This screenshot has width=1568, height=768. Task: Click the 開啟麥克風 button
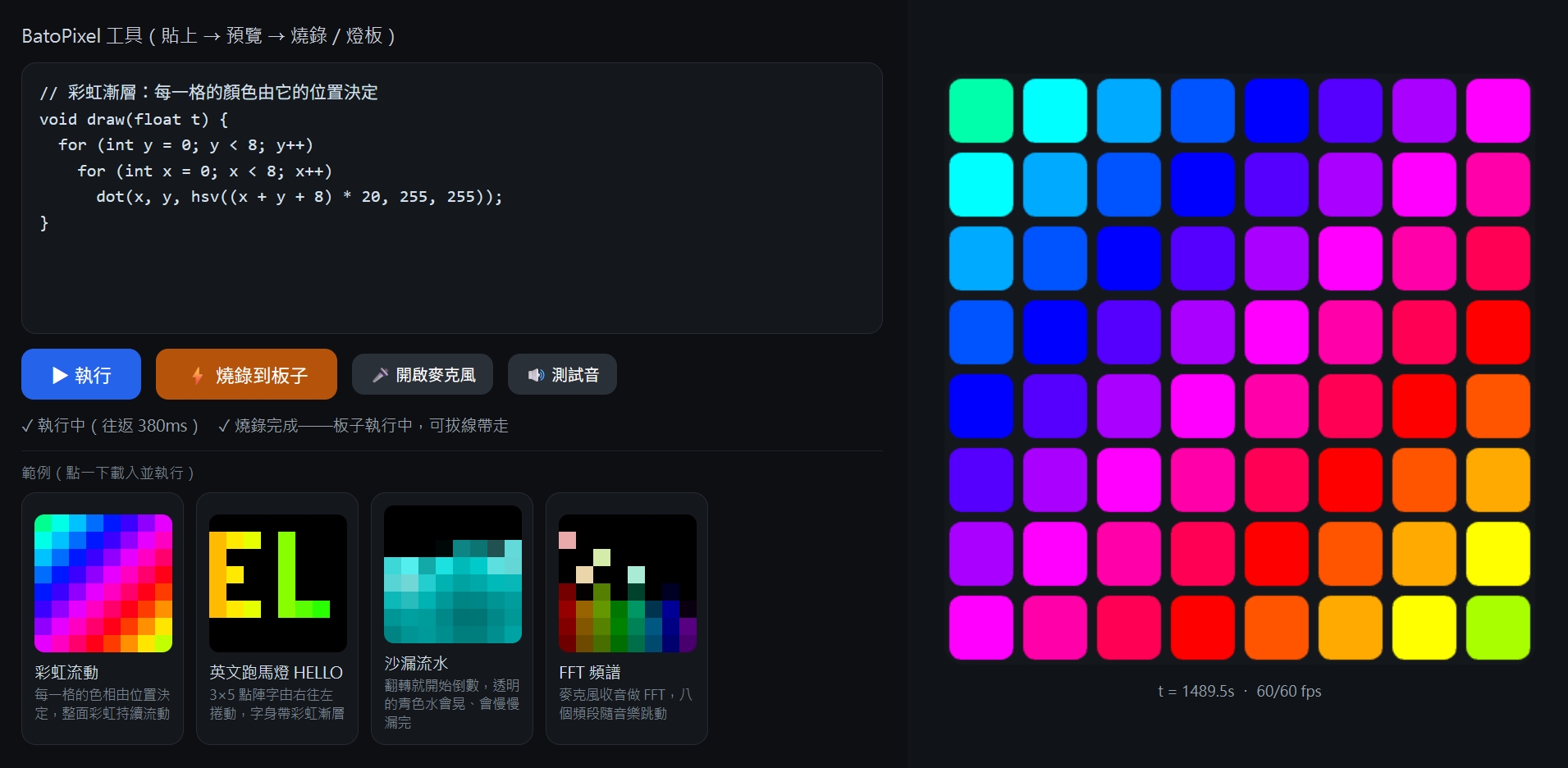pyautogui.click(x=423, y=374)
